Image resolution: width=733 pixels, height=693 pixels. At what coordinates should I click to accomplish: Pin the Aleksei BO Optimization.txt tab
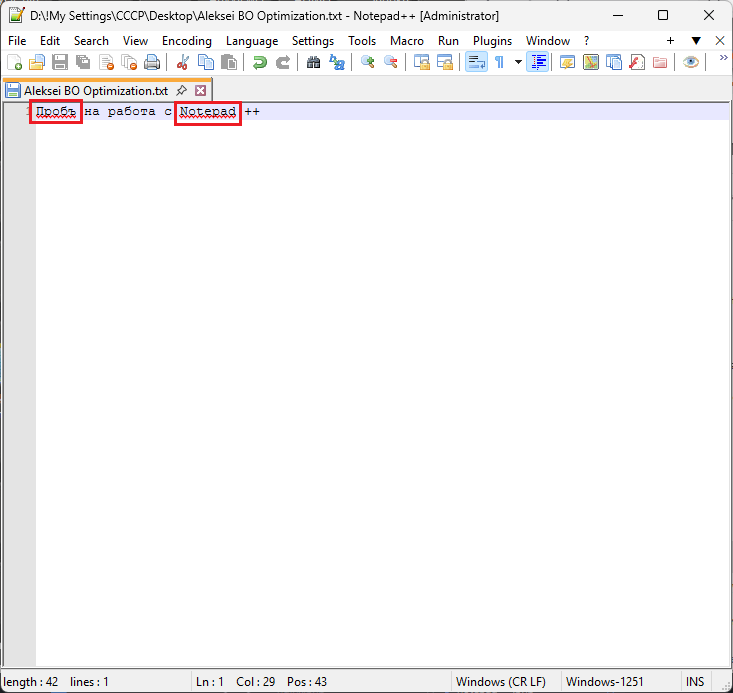(181, 90)
